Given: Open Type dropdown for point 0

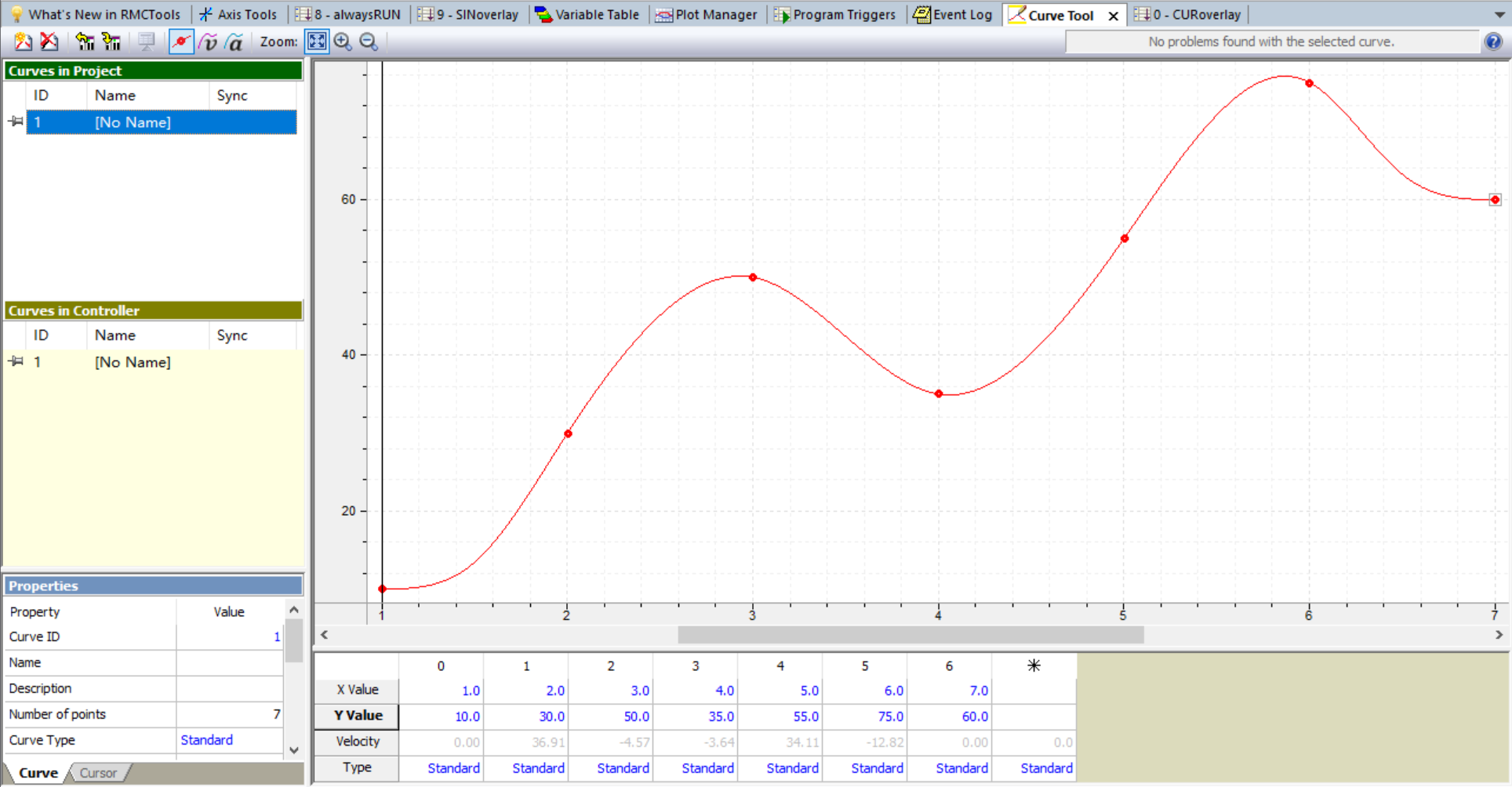Looking at the screenshot, I should (442, 768).
